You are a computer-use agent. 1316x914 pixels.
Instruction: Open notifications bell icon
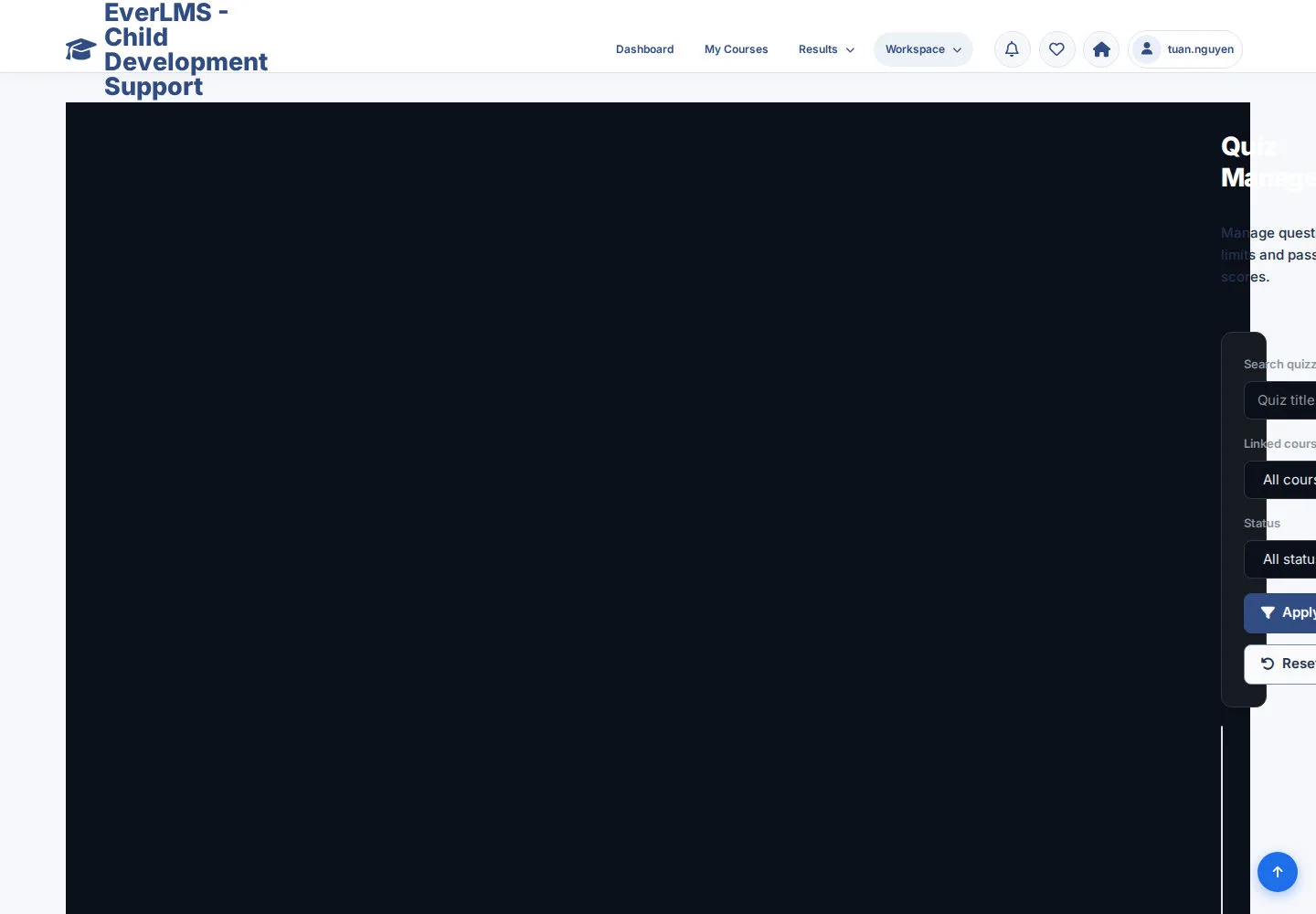1012,49
